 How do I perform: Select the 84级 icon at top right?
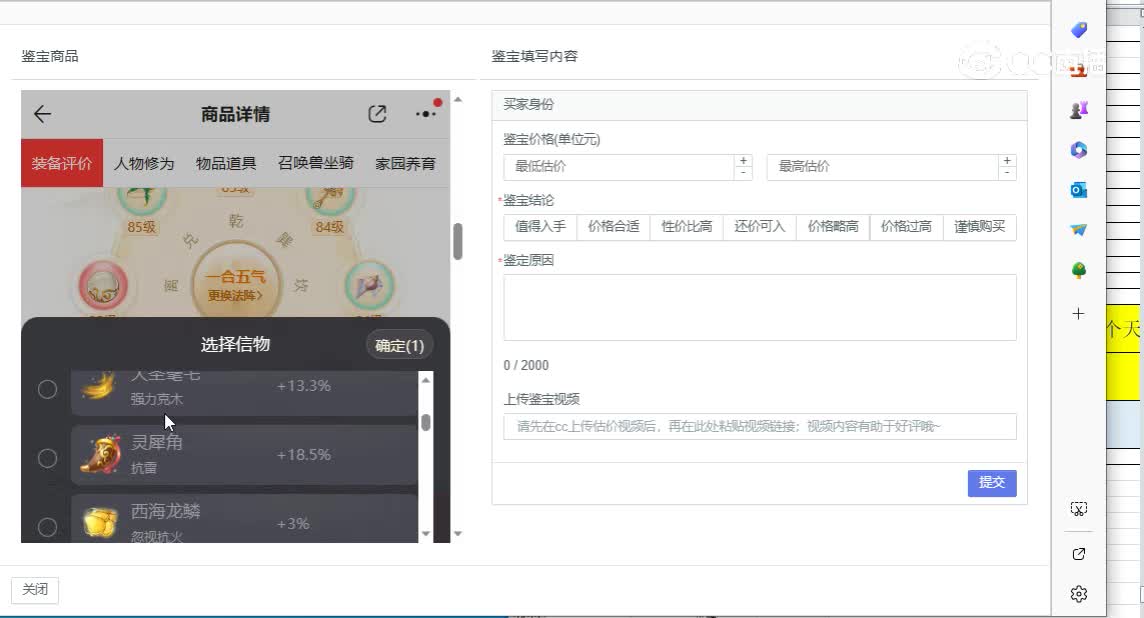point(330,198)
